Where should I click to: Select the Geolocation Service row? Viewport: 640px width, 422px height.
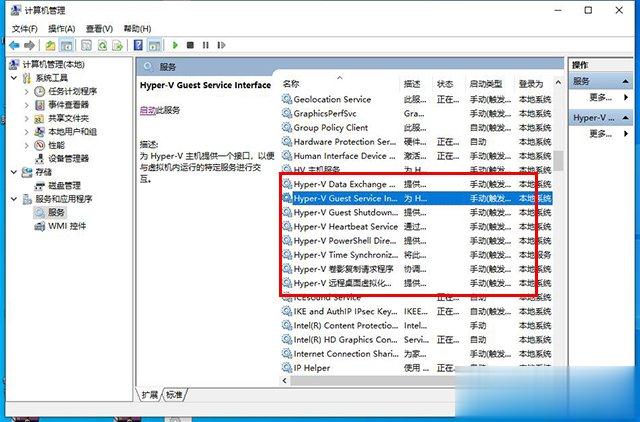click(416, 99)
